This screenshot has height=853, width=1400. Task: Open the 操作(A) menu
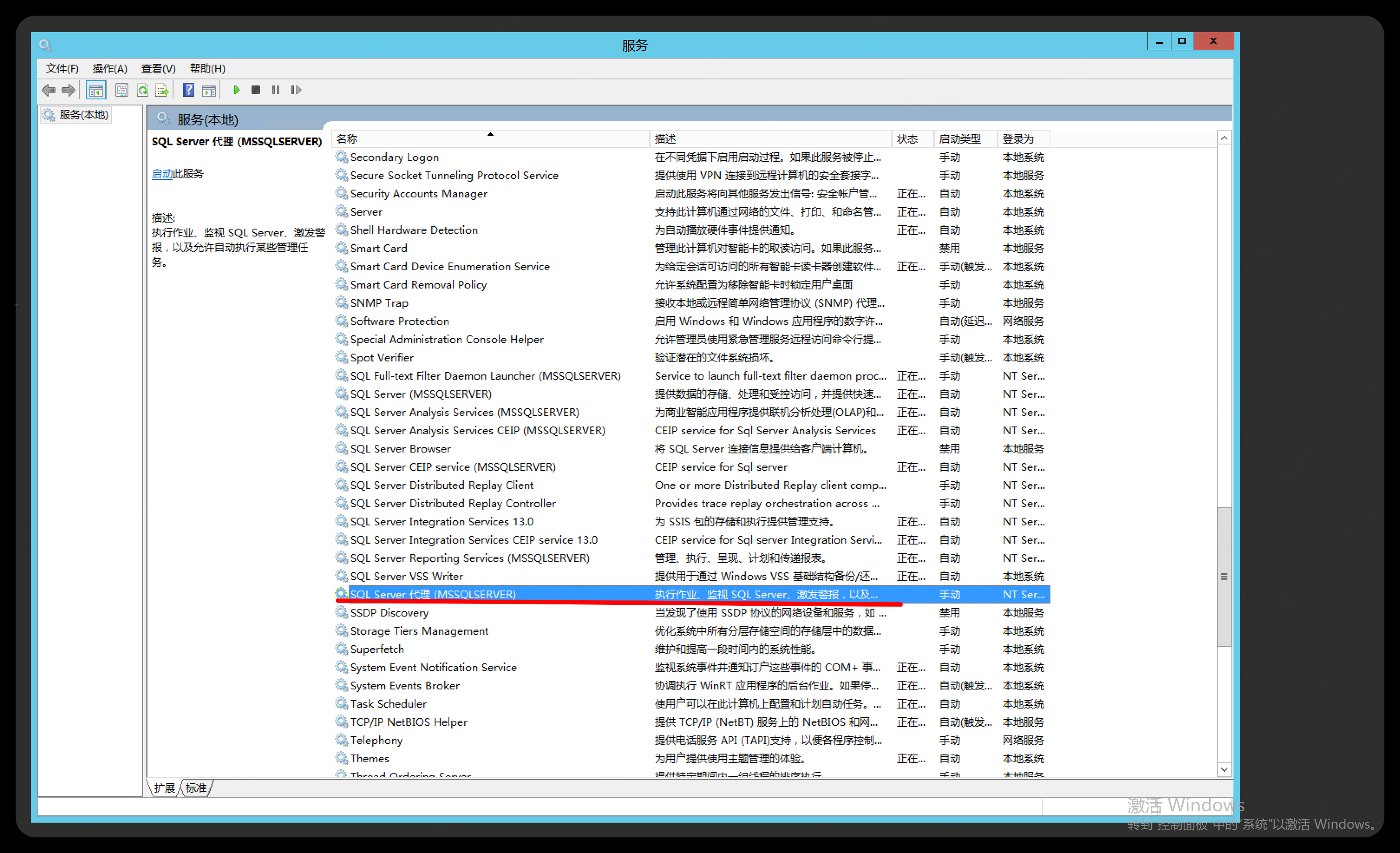tap(110, 68)
